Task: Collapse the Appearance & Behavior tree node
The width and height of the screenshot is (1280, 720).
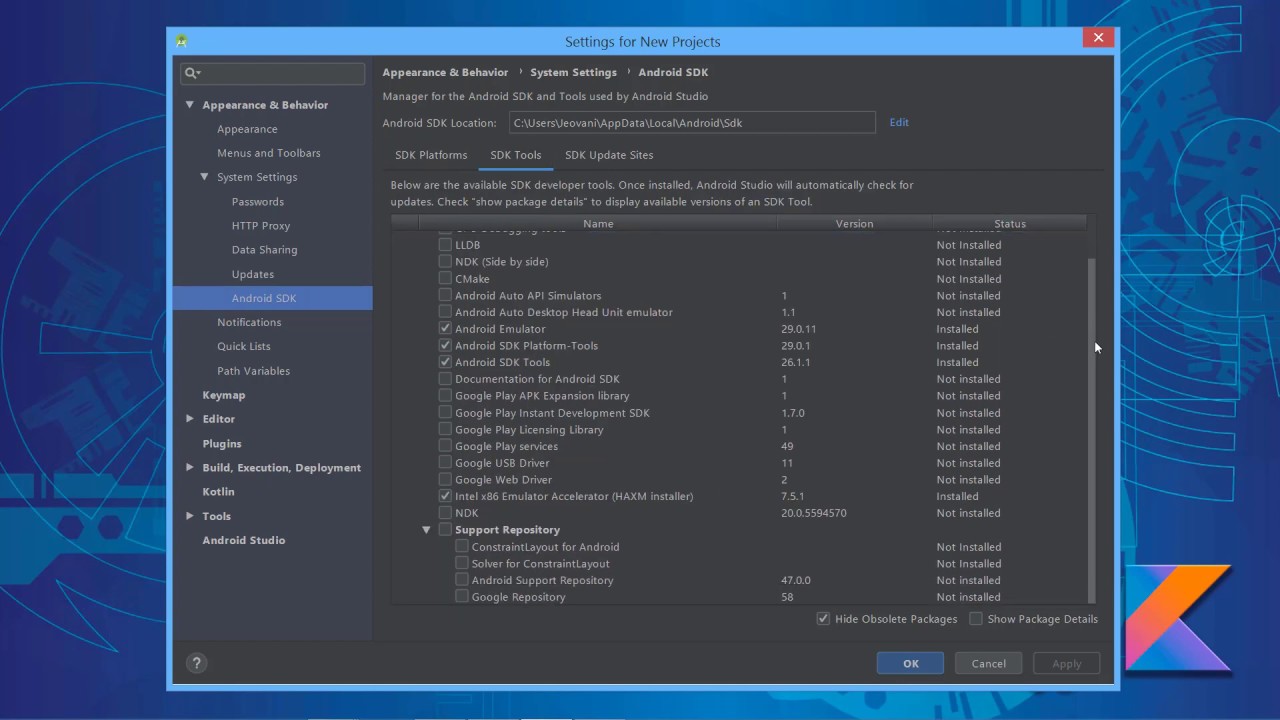Action: 189,105
